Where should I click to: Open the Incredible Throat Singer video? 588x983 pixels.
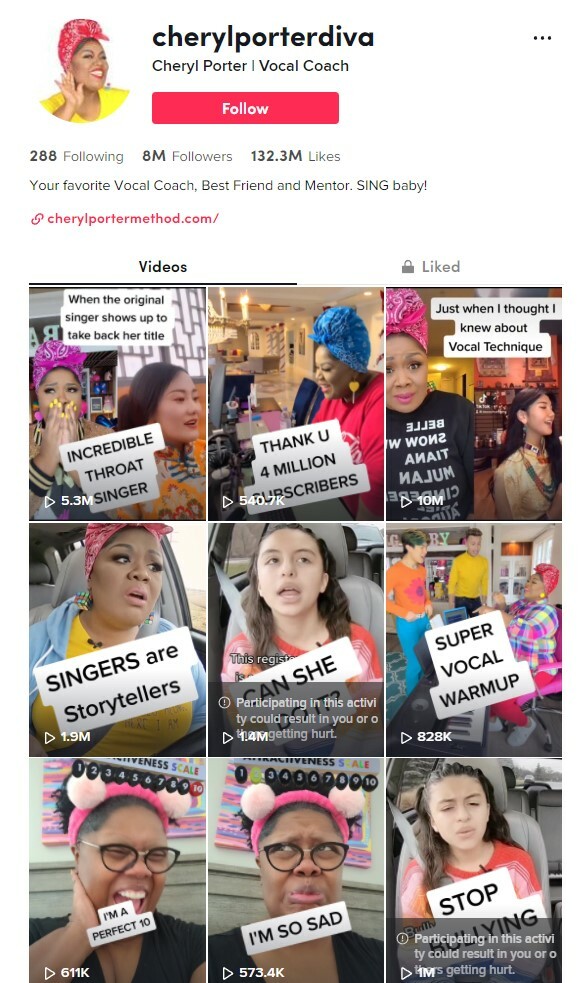pyautogui.click(x=117, y=404)
